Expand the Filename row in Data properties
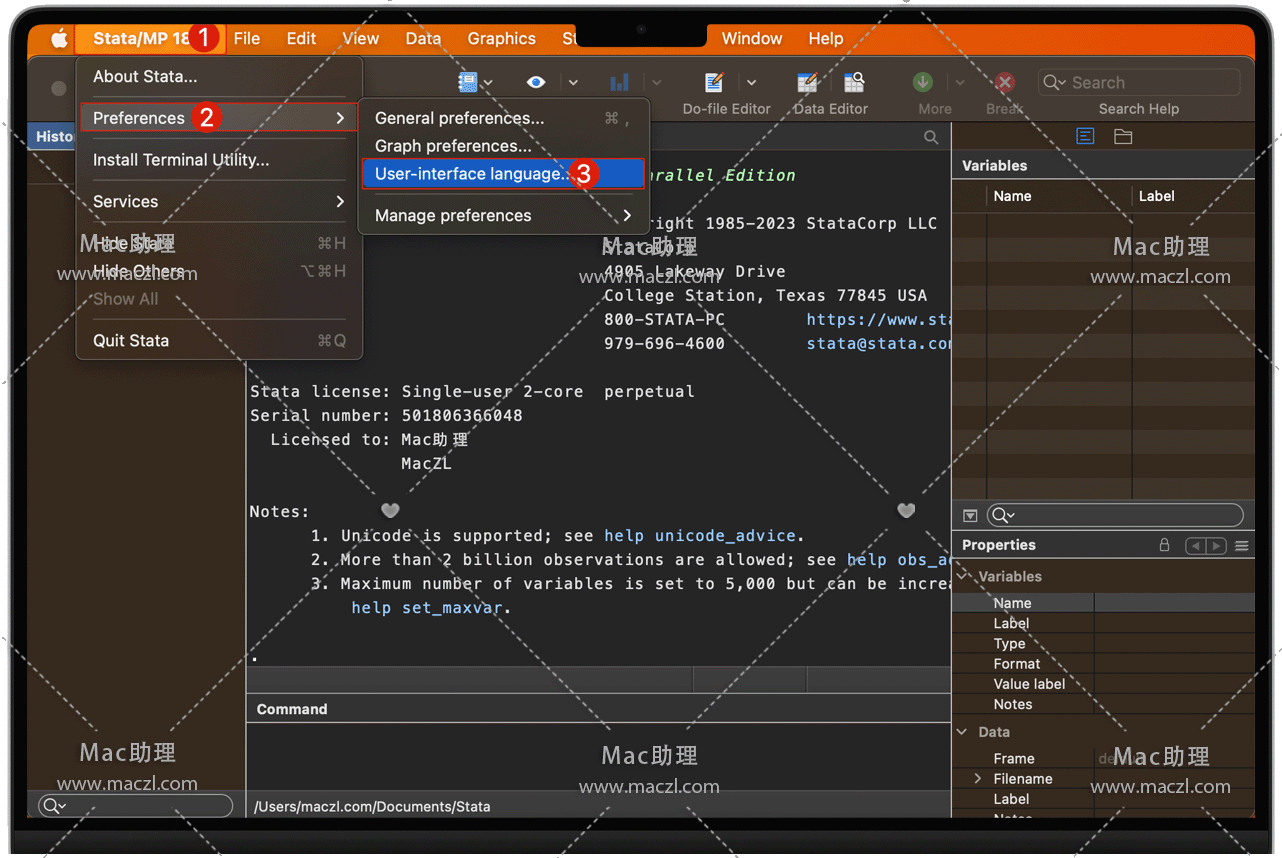Screen dimensions: 1282x858 (978, 778)
